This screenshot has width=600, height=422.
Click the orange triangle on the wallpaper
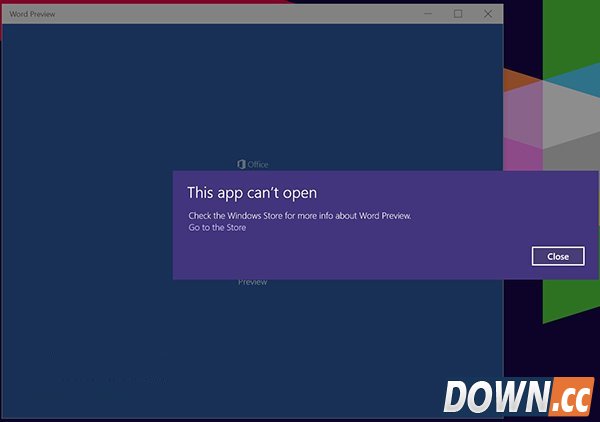(516, 80)
